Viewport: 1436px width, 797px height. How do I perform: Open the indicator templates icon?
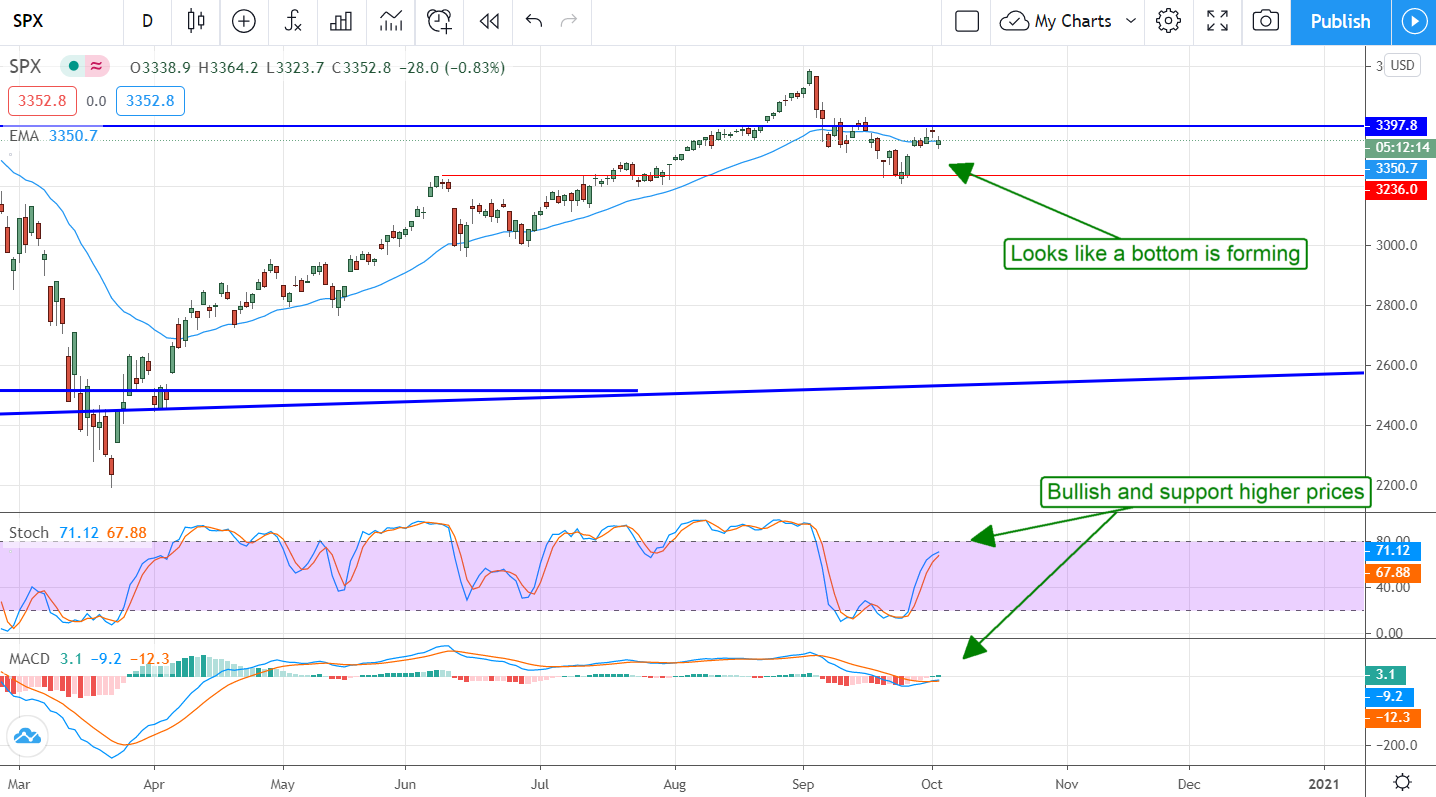(x=391, y=21)
